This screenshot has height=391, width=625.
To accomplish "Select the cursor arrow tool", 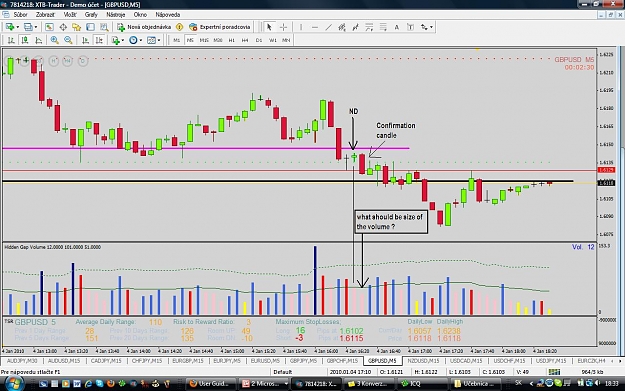I will 269,27.
